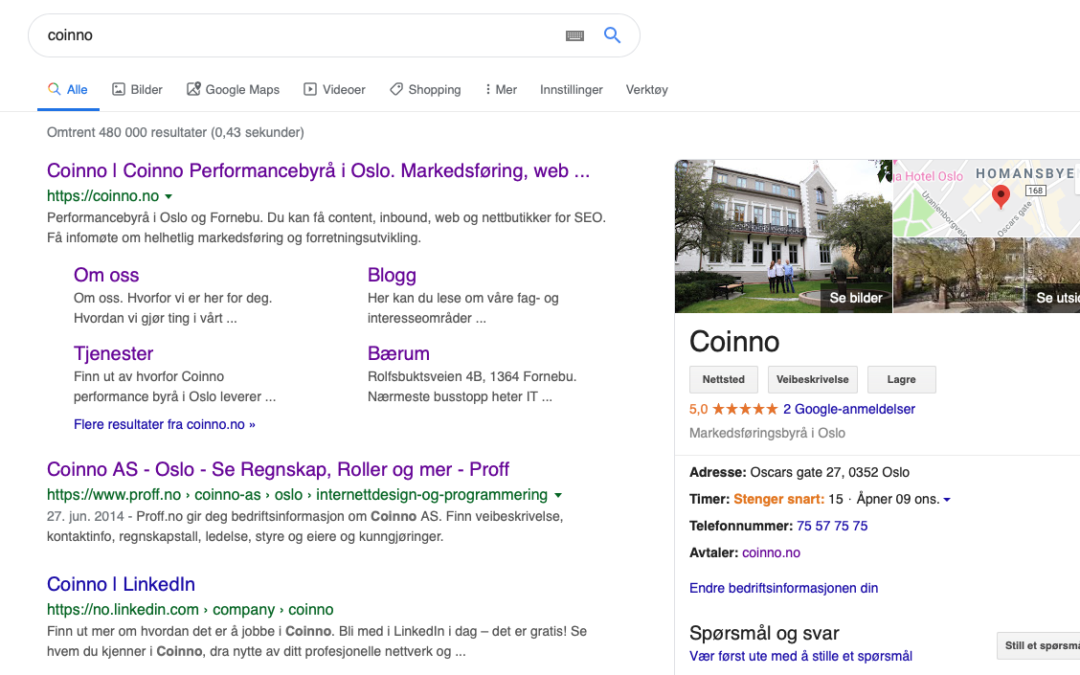The height and width of the screenshot is (675, 1080).
Task: Click the Coinno heading in the knowledge panel
Action: pyautogui.click(x=734, y=342)
